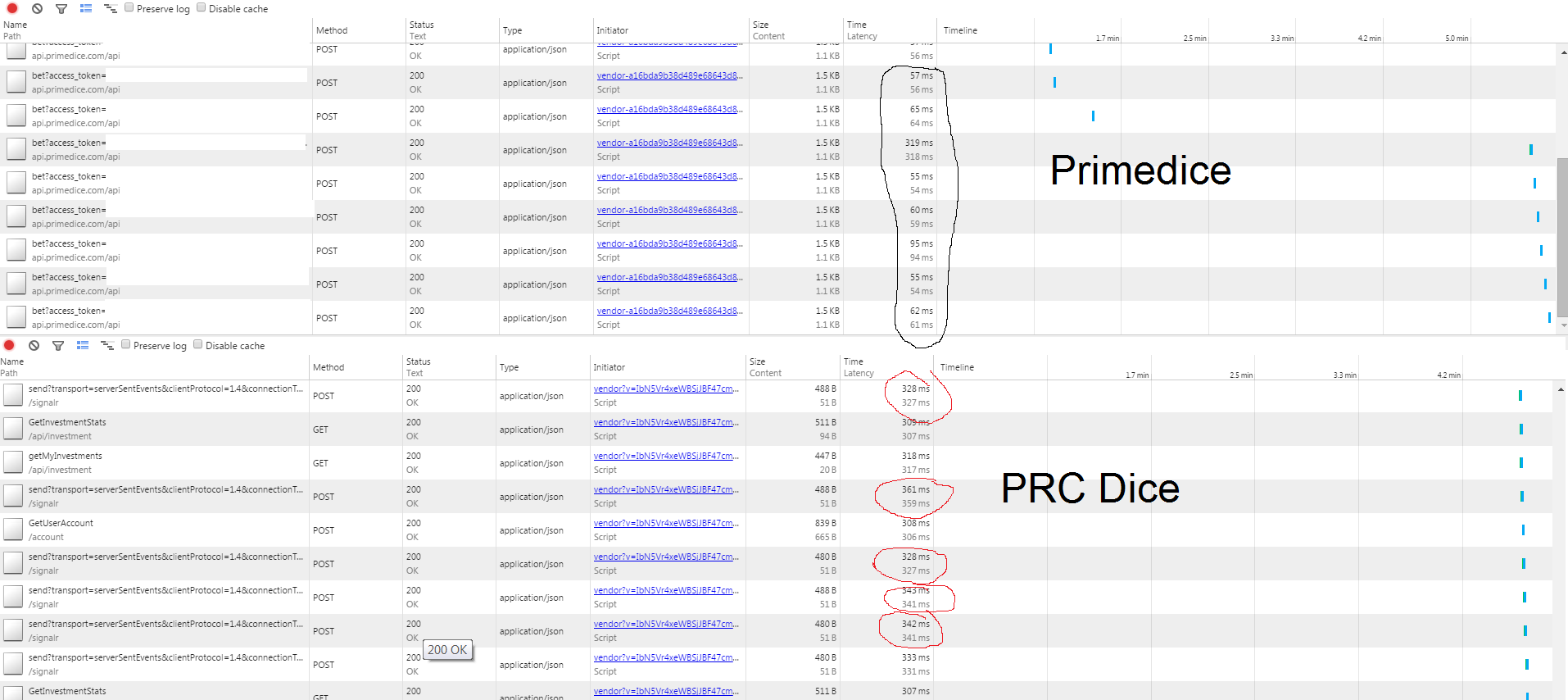Click scroll-up arrow of Primedice panel scrollbar
The image size is (1568, 700).
coord(1562,52)
